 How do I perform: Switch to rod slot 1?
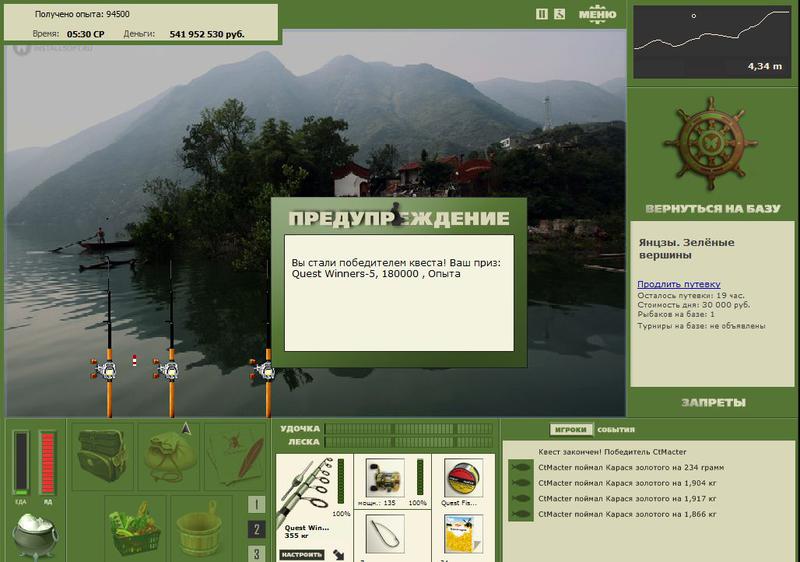[x=256, y=504]
